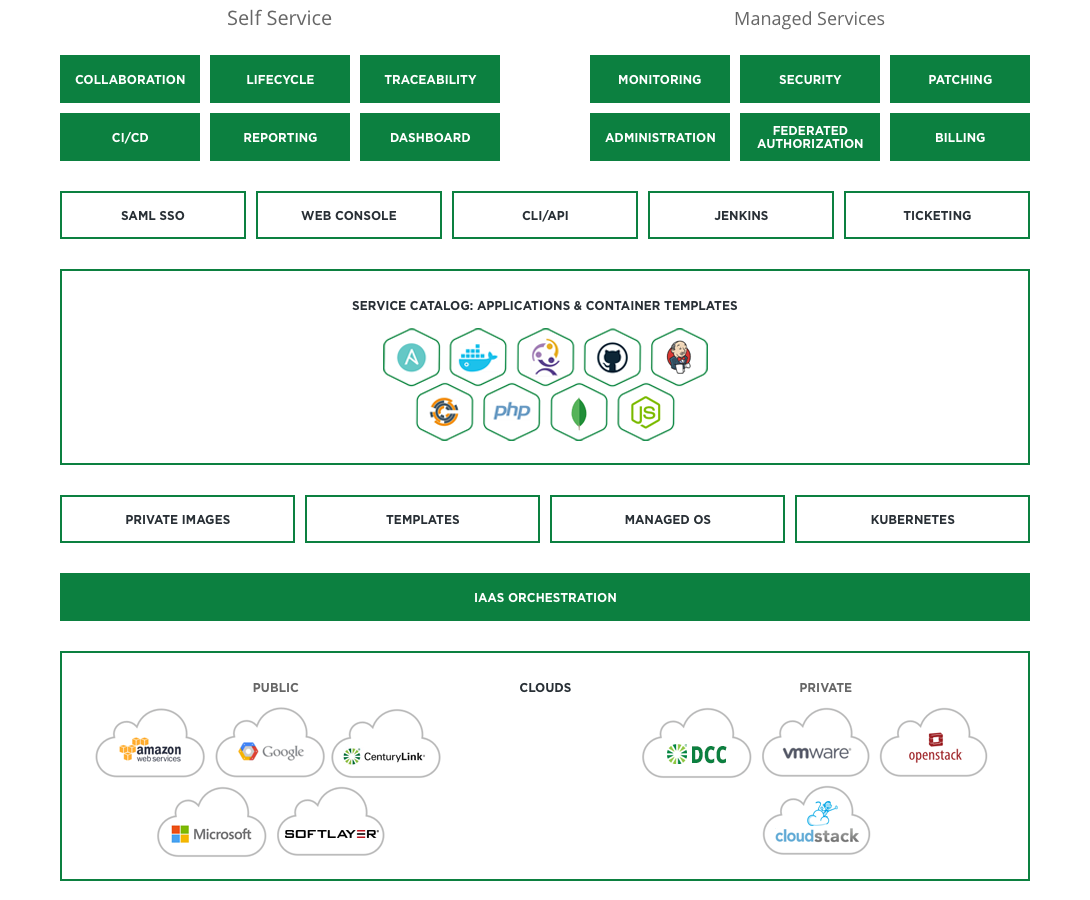Switch to the WEB CONSOLE option
The width and height of the screenshot is (1090, 900).
(x=348, y=215)
